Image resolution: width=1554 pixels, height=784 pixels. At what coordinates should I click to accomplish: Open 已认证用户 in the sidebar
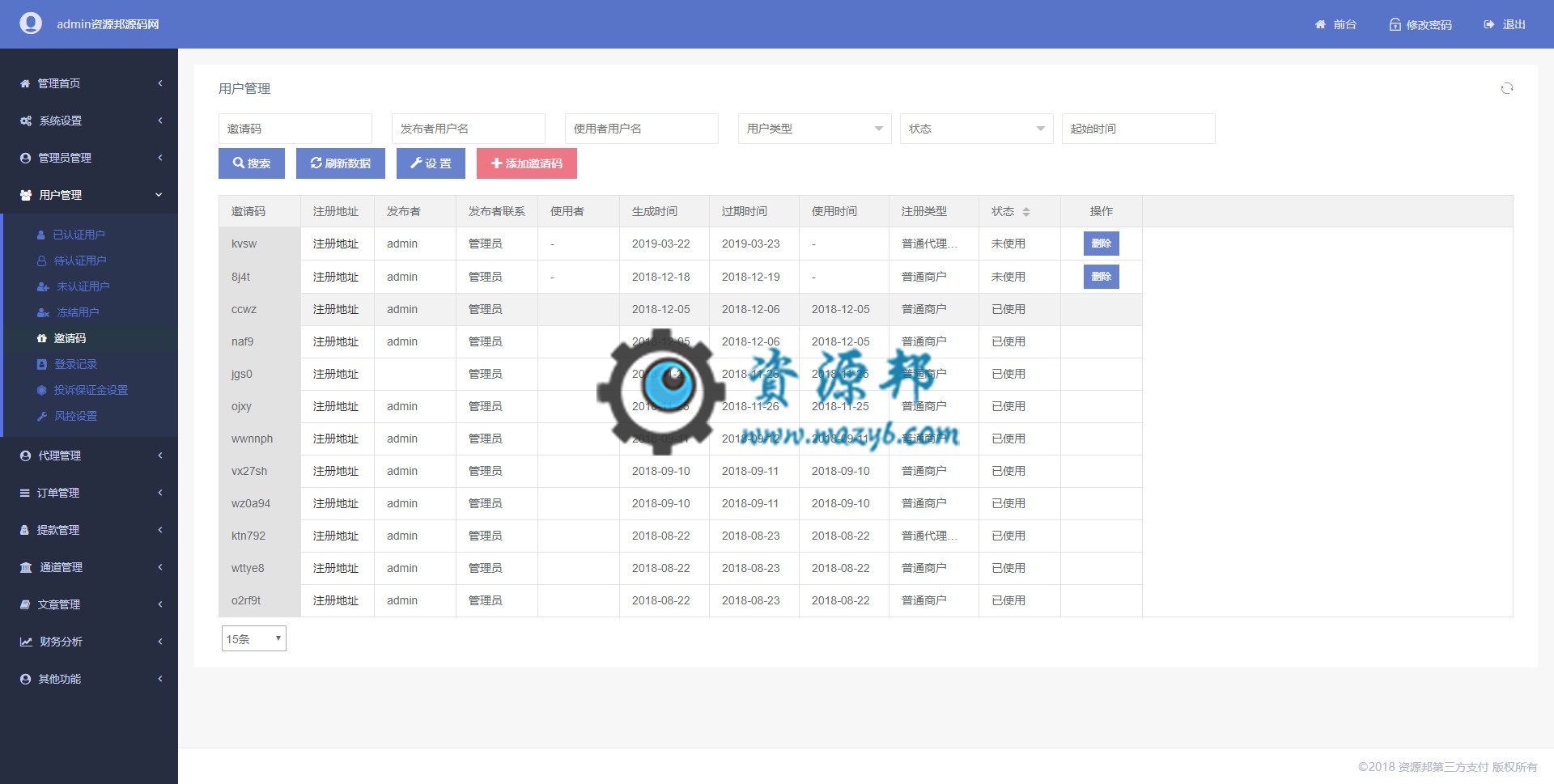pos(79,235)
